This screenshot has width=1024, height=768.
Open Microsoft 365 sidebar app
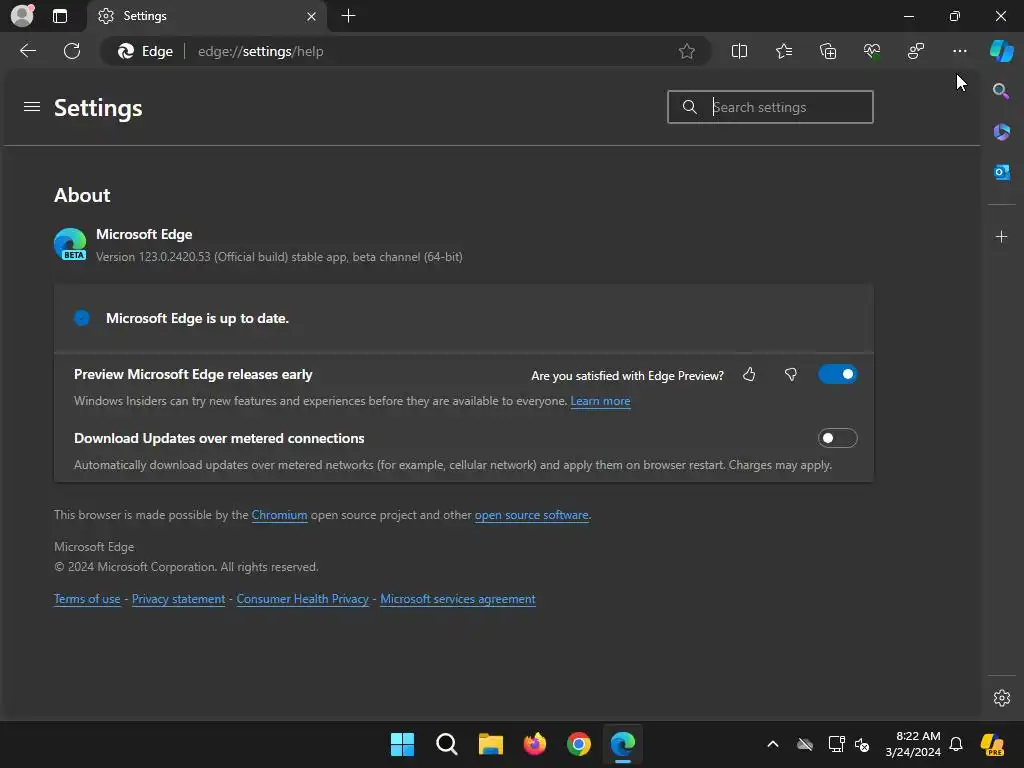click(x=1001, y=132)
